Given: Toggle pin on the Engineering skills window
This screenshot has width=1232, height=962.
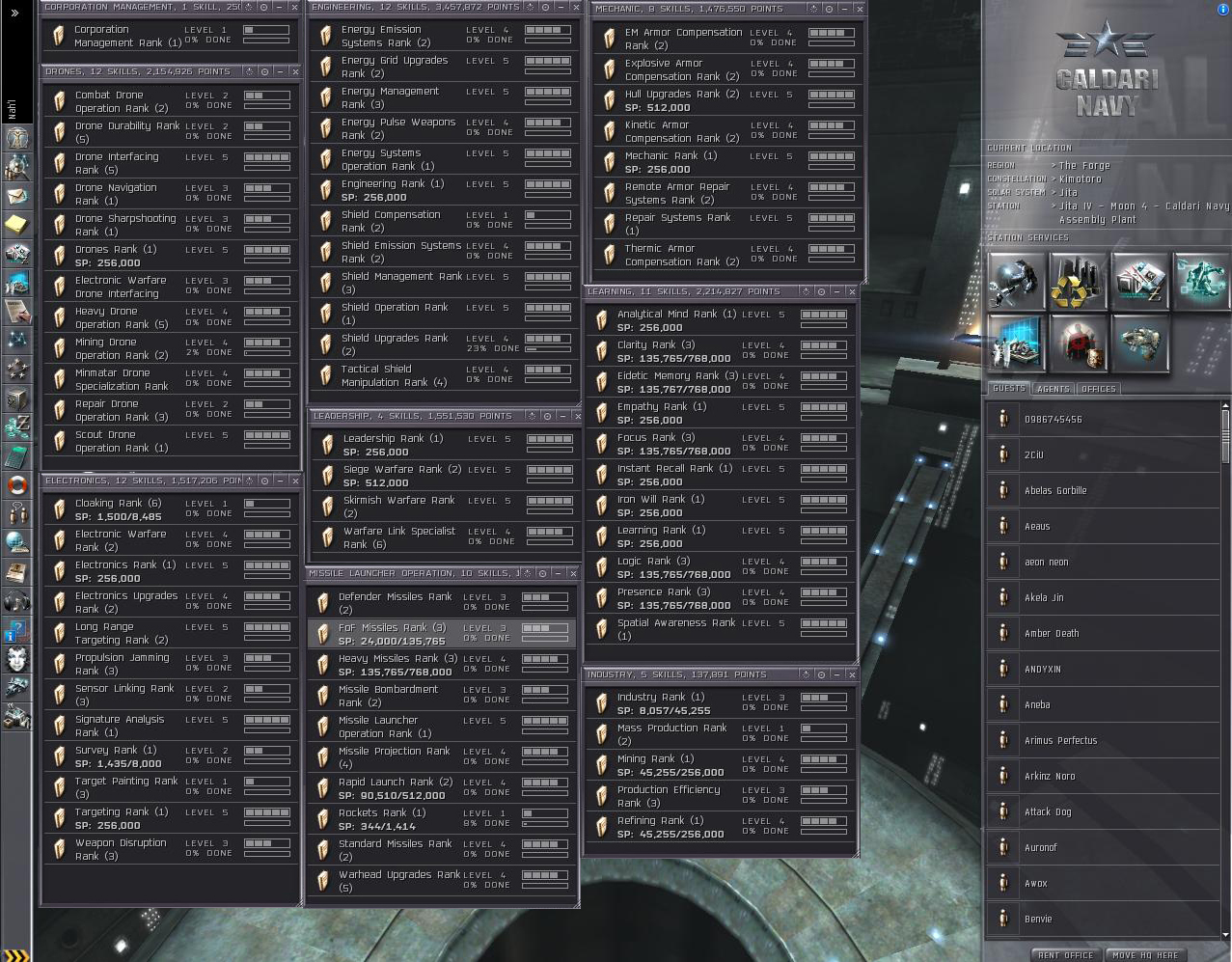Looking at the screenshot, I should [x=545, y=7].
